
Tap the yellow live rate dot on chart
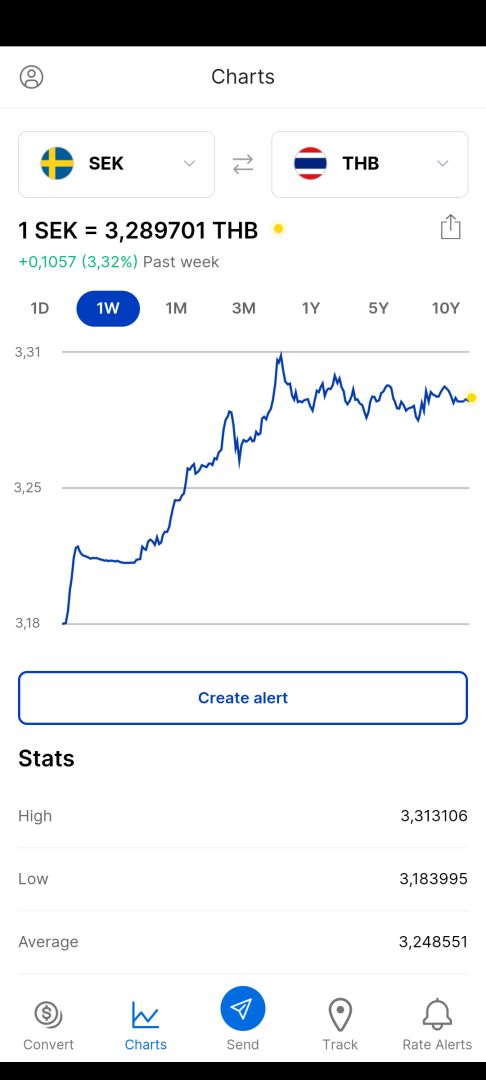pyautogui.click(x=472, y=397)
